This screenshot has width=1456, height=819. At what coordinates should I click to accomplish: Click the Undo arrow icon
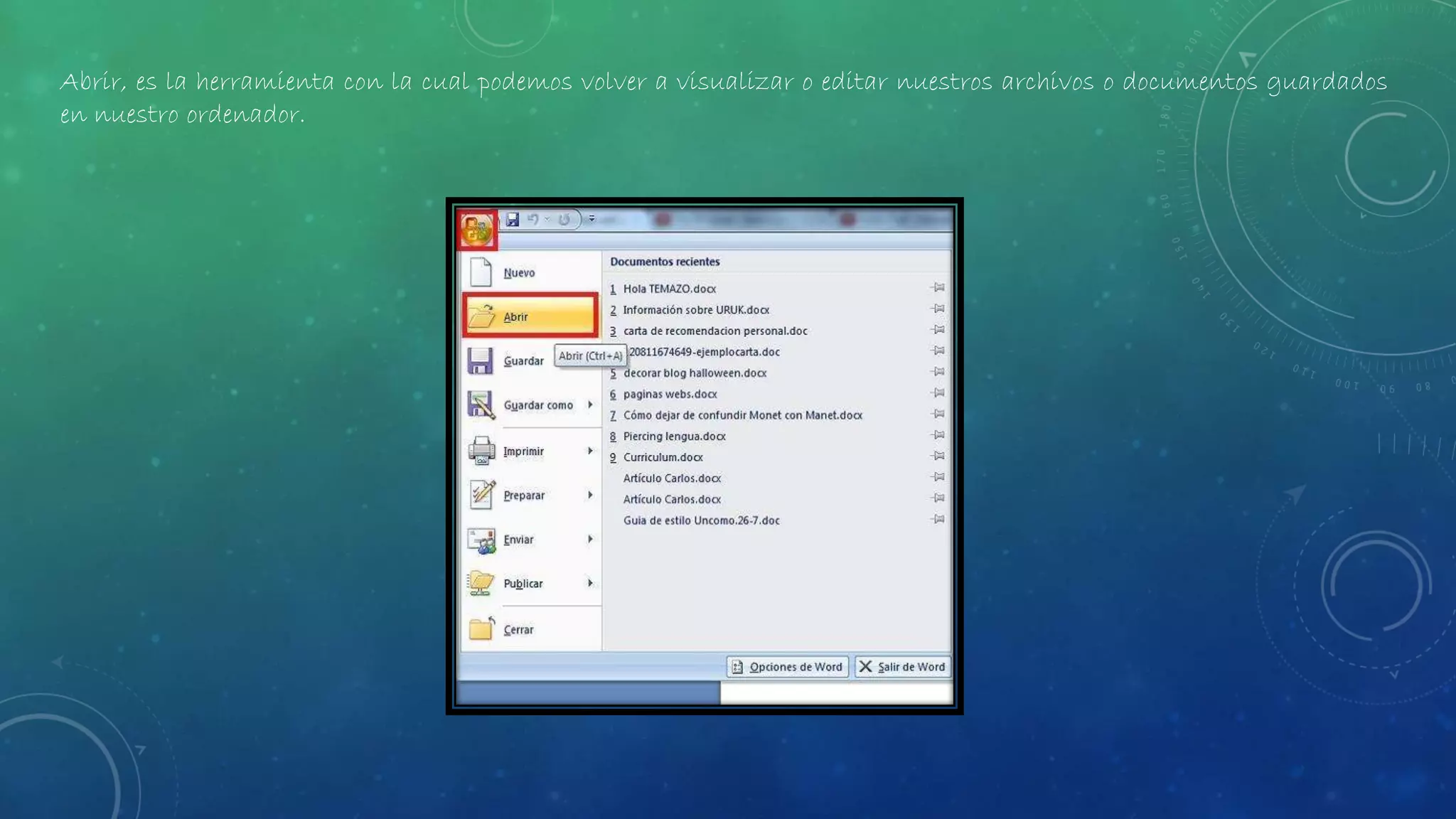click(x=532, y=220)
